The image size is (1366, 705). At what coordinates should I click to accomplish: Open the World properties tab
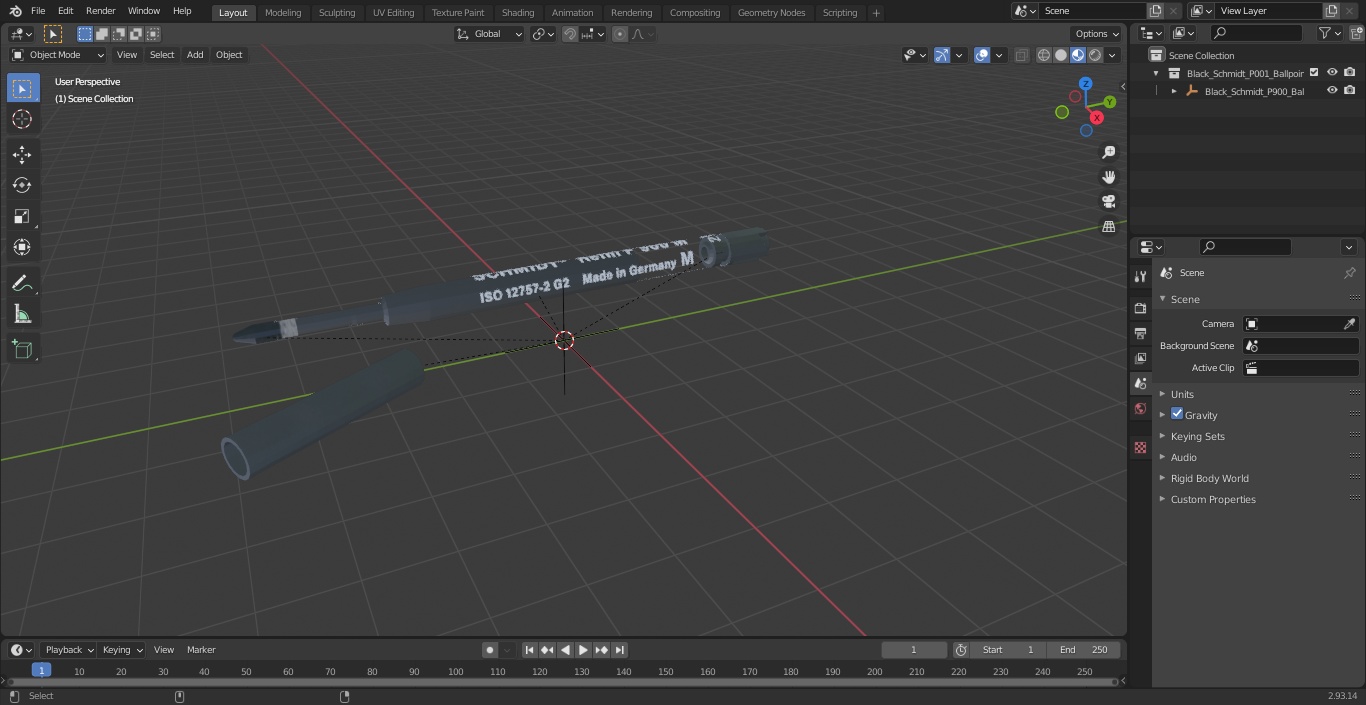click(x=1140, y=408)
